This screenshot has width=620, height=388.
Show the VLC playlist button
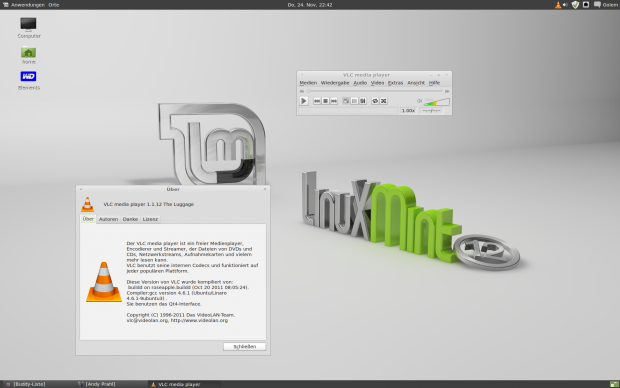[354, 101]
